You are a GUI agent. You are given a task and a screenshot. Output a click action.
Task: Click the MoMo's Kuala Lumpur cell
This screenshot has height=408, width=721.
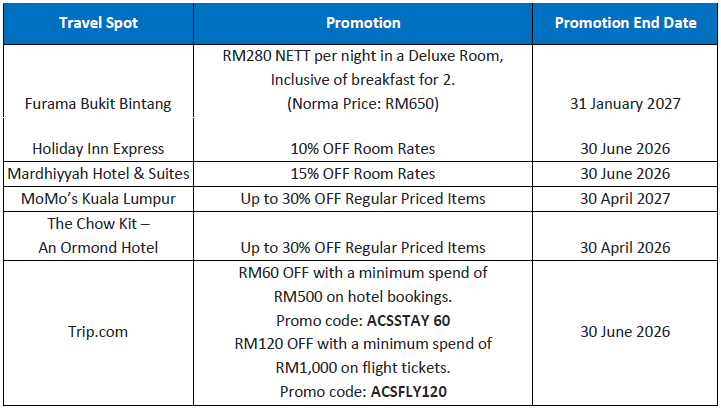98,199
